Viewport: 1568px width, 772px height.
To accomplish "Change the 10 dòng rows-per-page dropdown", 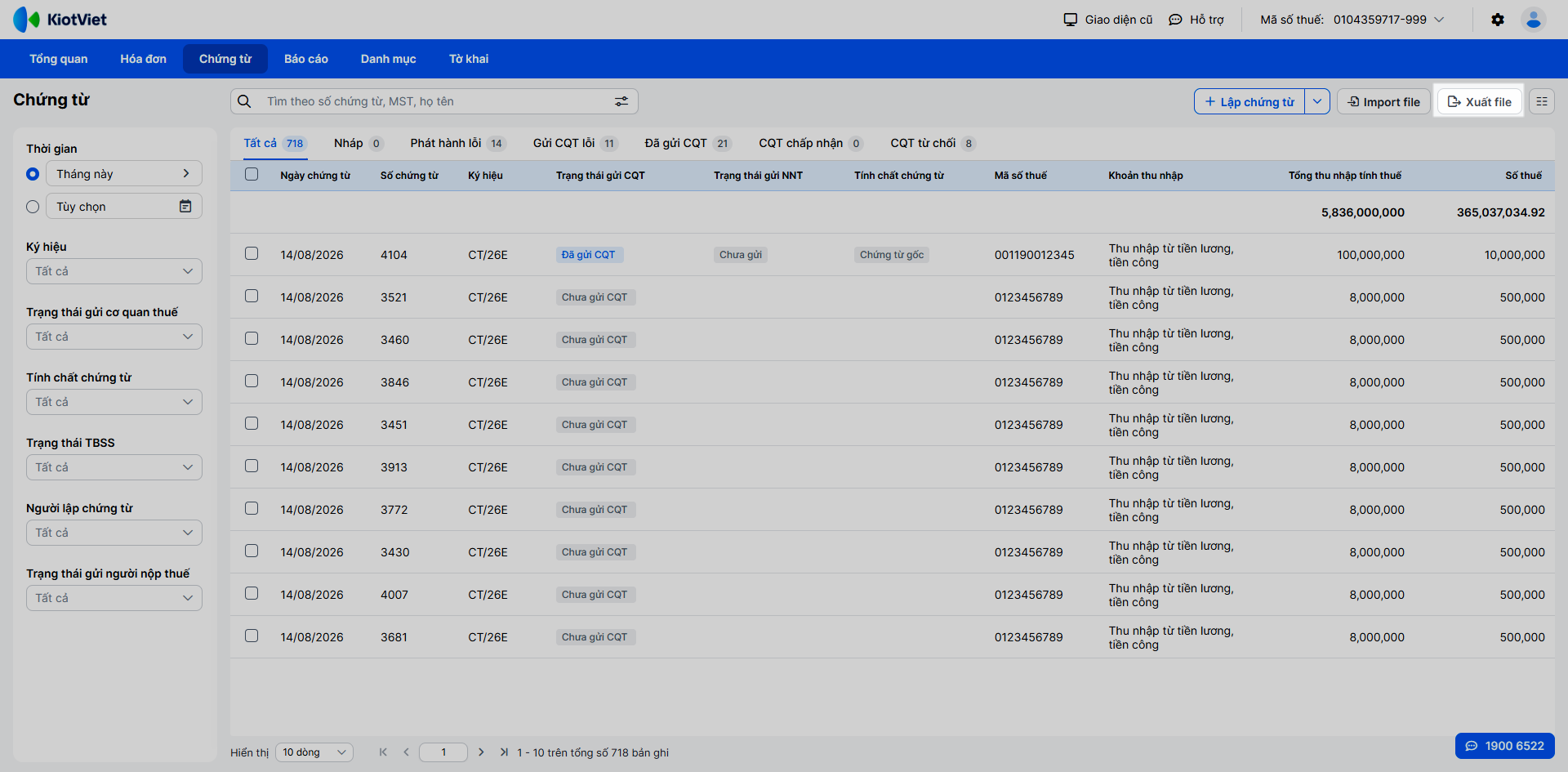I will [314, 752].
